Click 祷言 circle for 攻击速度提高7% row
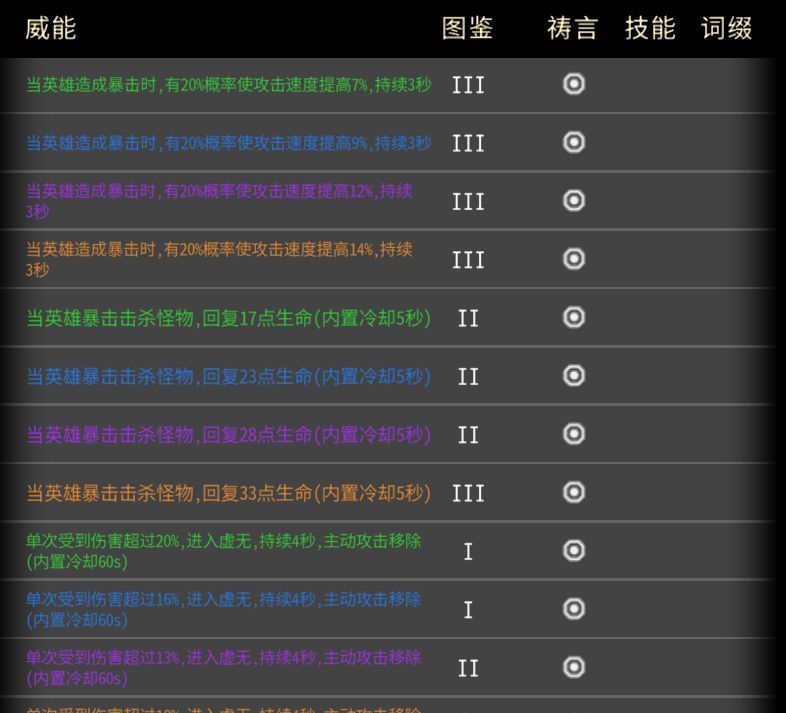 574,84
